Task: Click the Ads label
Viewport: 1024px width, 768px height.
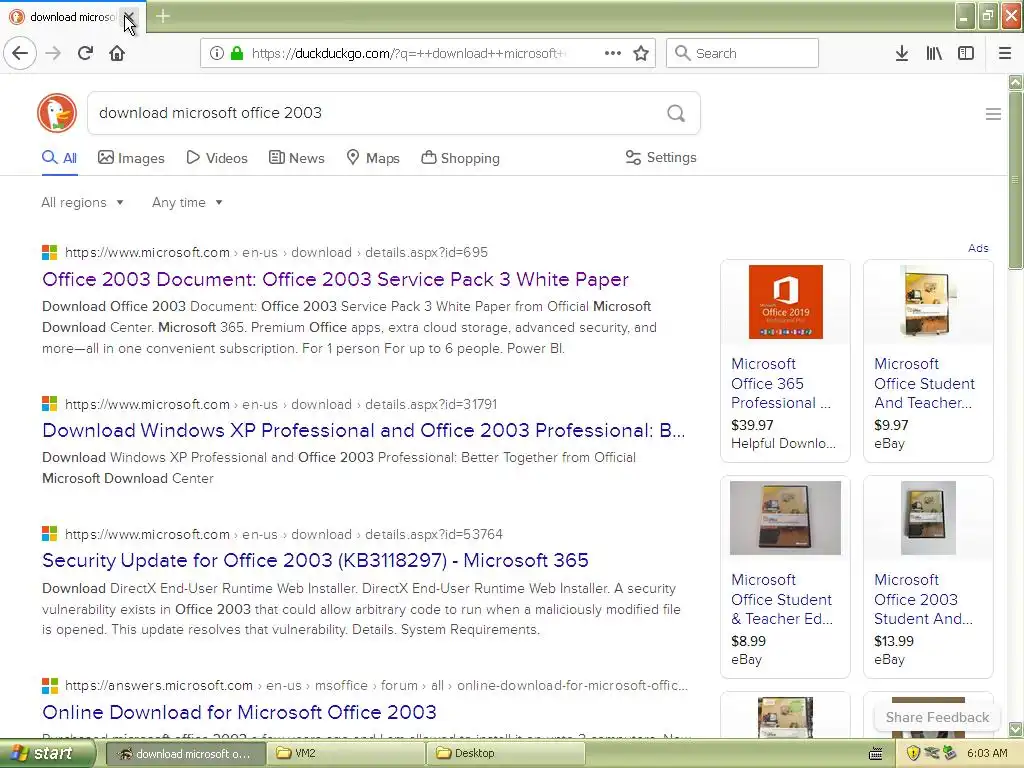Action: [978, 248]
